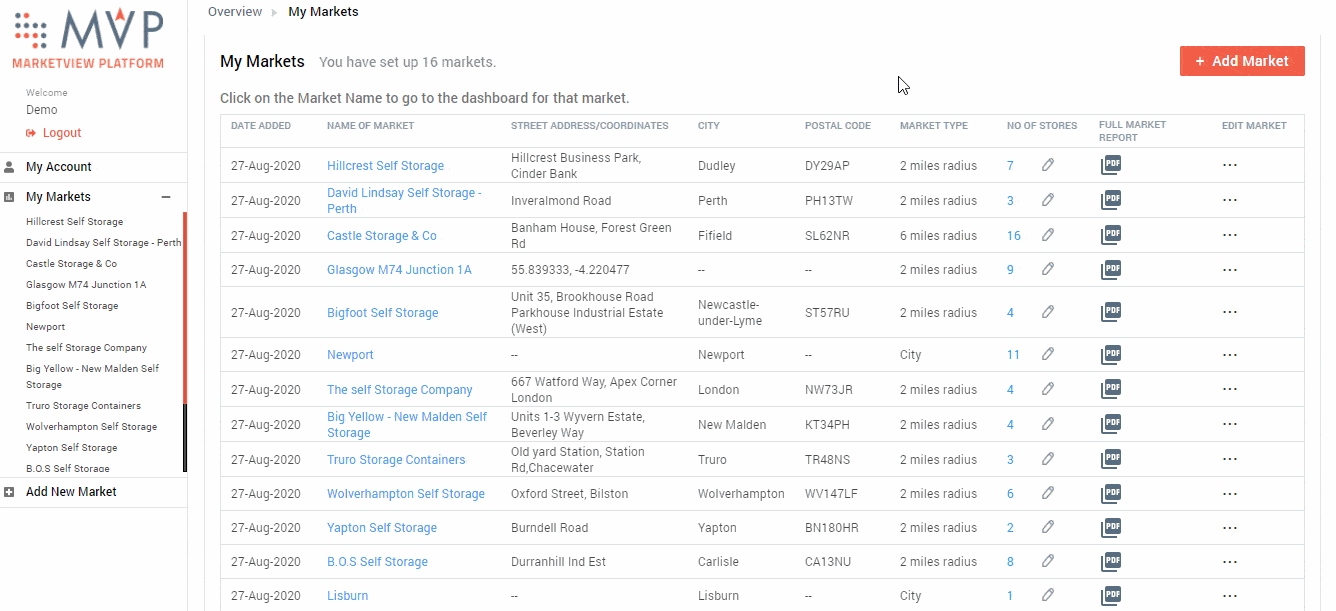Image resolution: width=1336 pixels, height=611 pixels.
Task: Open the B.O.S Self Storage dashboard link
Action: 377,562
